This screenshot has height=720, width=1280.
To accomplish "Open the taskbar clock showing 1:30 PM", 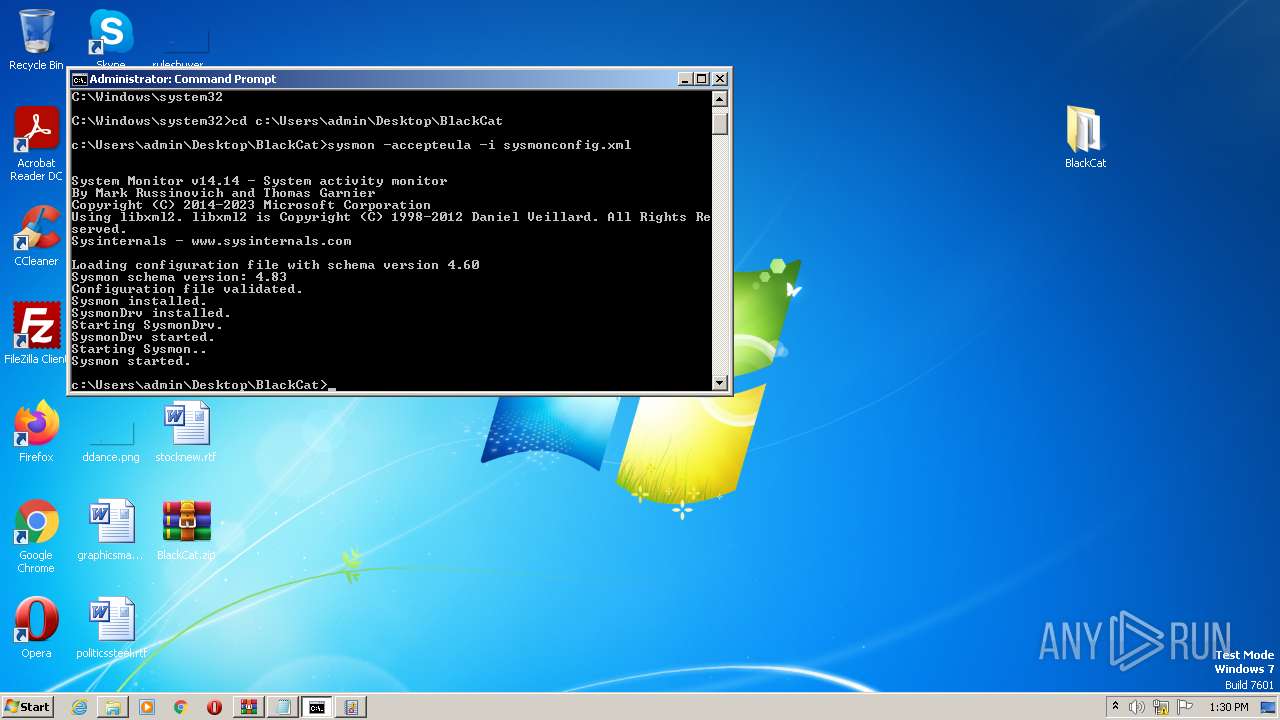I will 1228,707.
